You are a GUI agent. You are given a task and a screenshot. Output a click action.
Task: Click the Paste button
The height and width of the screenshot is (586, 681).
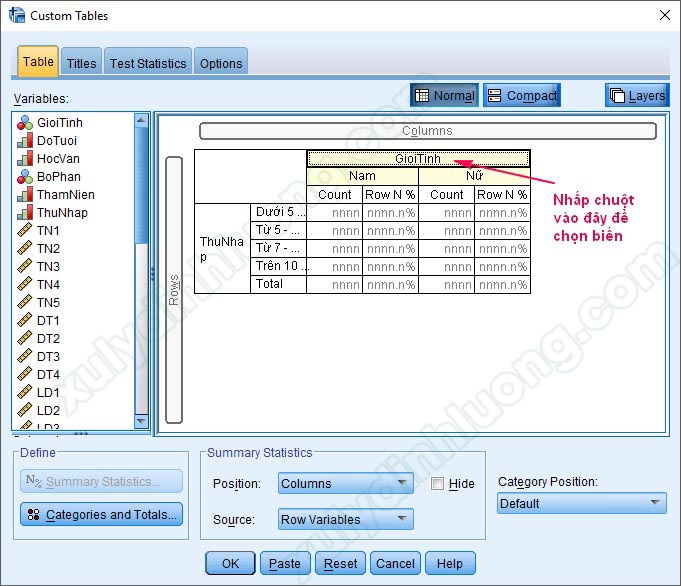coord(285,563)
